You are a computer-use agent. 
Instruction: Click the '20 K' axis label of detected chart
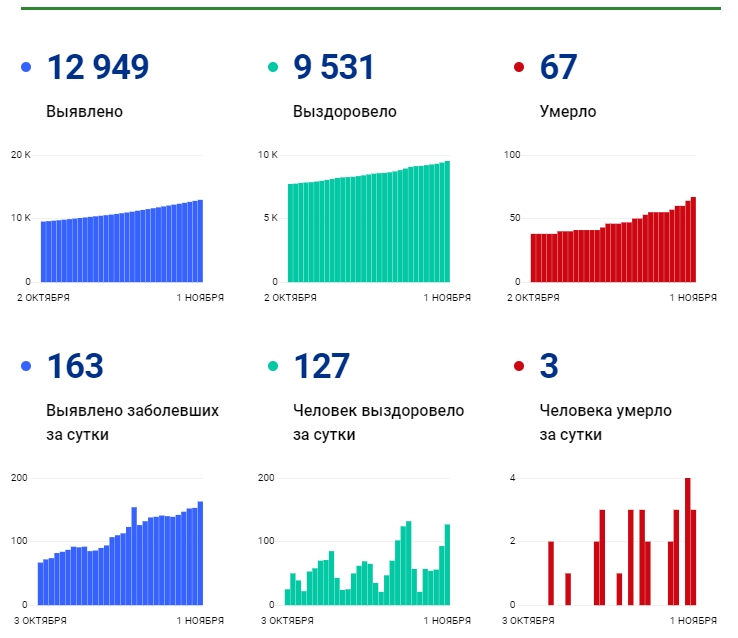click(x=21, y=155)
